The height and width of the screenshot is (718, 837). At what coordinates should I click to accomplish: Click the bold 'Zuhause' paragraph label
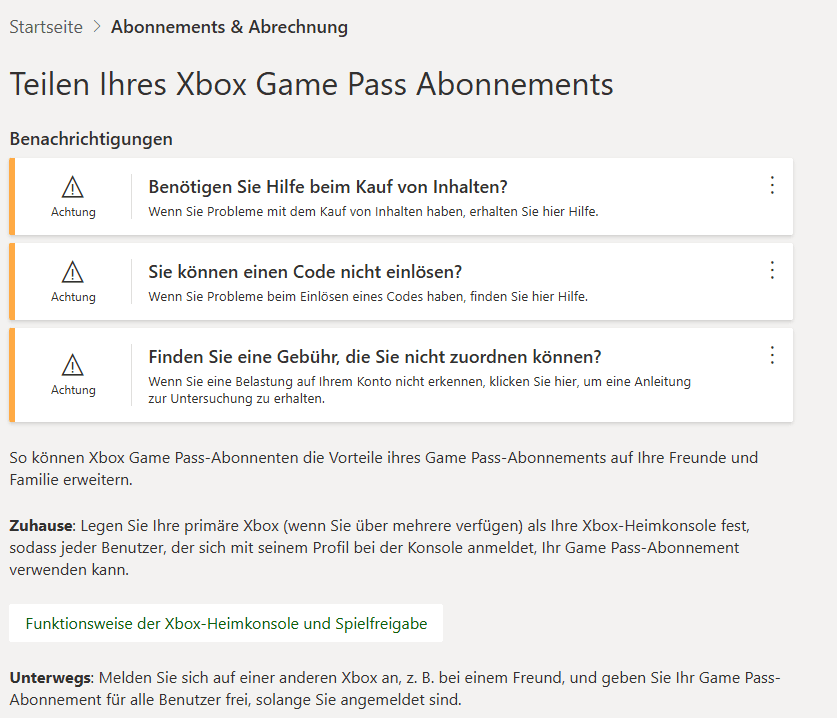(x=42, y=525)
